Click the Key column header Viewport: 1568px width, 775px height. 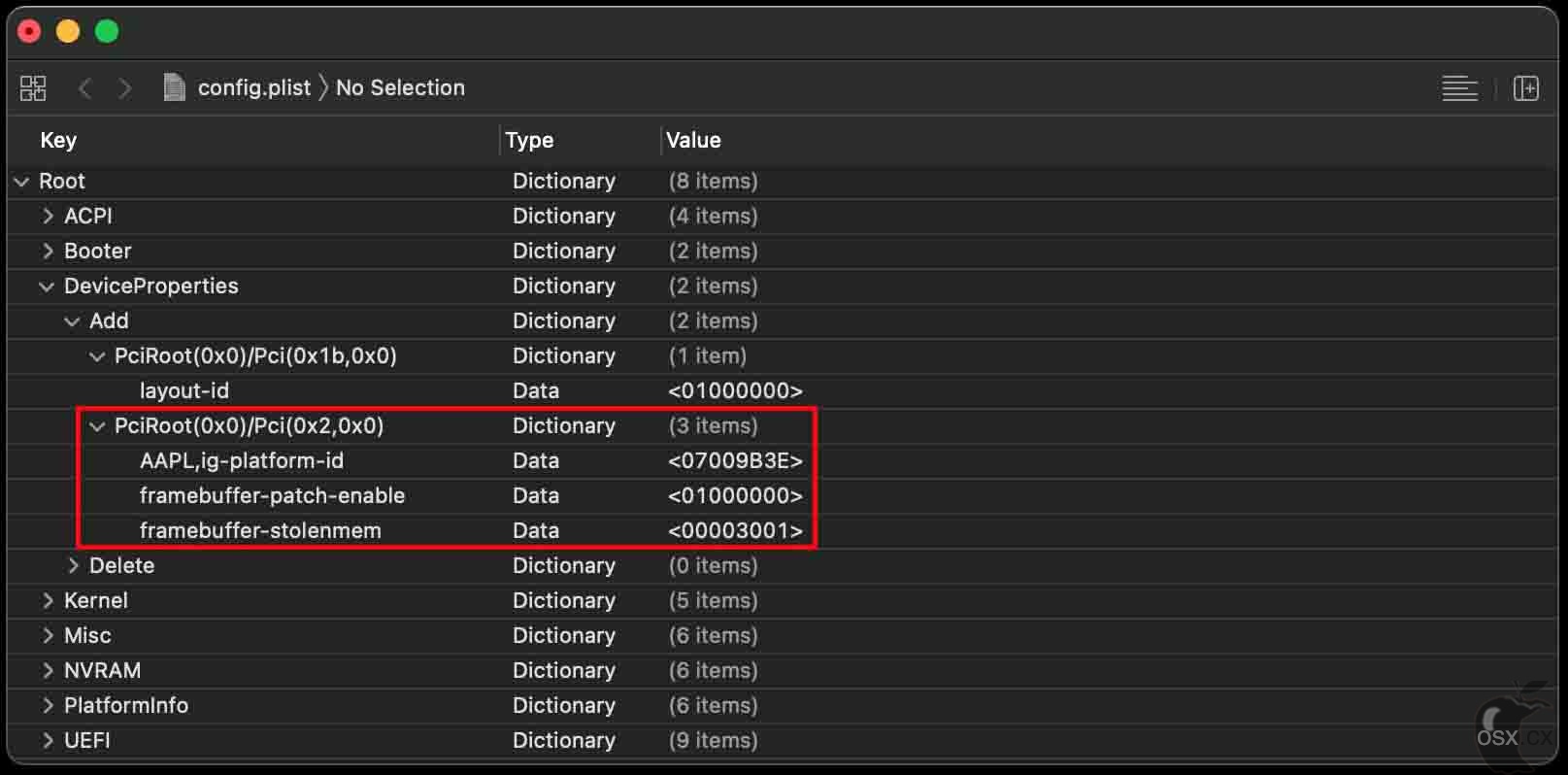point(58,140)
